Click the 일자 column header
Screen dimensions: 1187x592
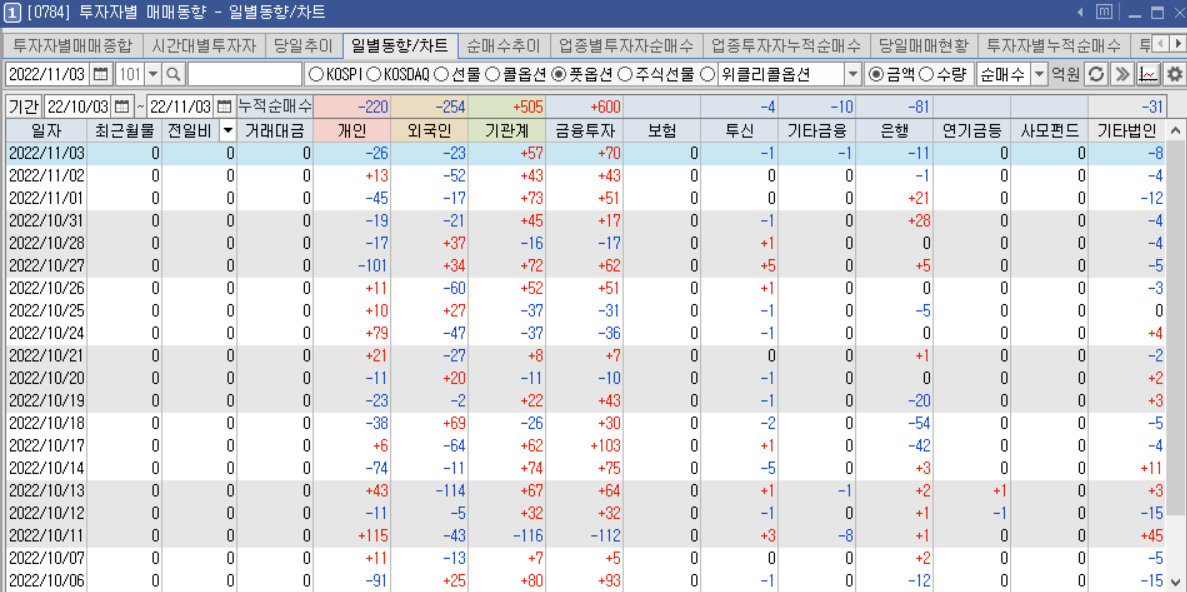(x=46, y=131)
